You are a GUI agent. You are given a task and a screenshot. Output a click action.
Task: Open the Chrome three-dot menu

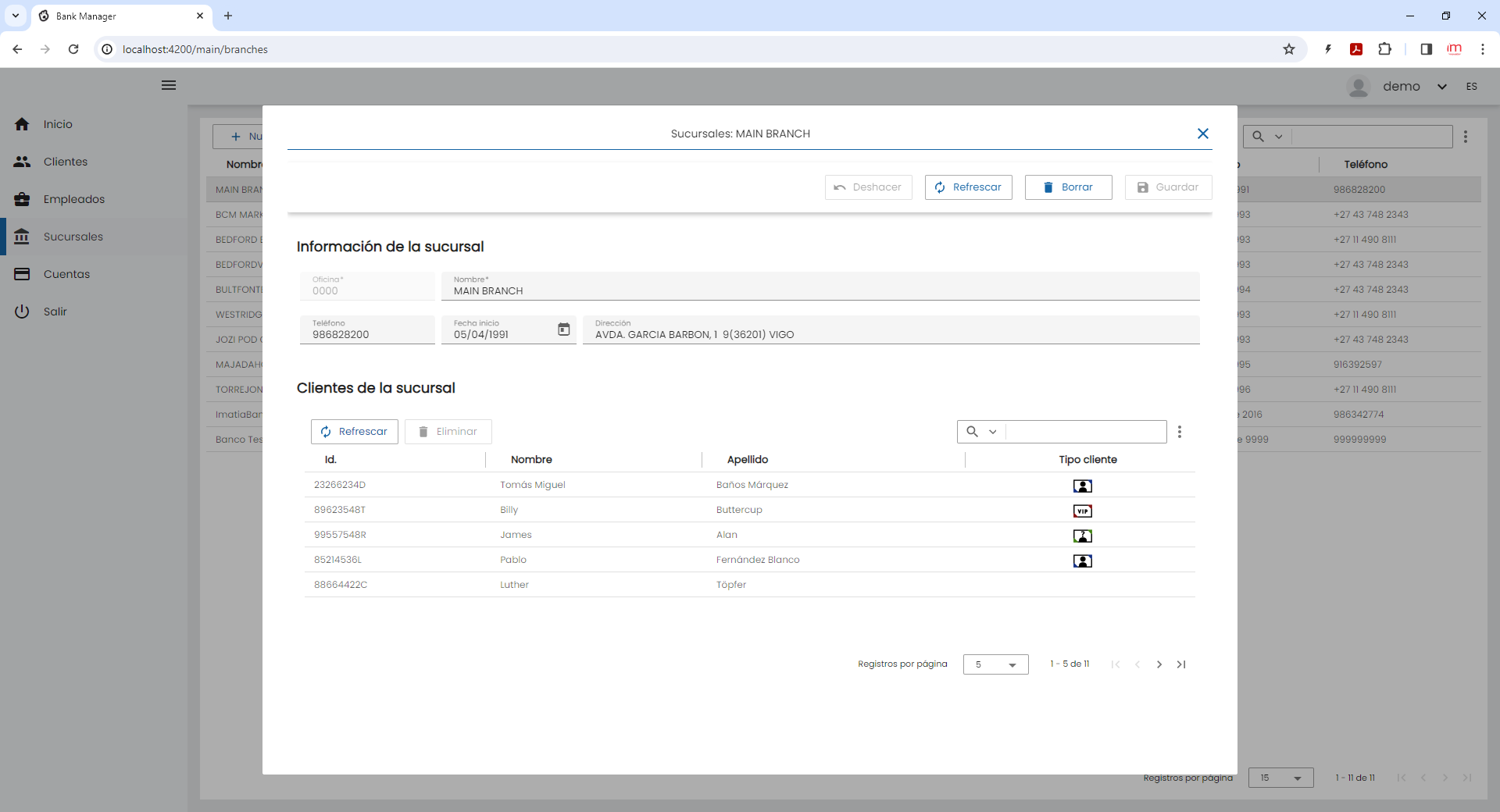click(x=1482, y=49)
